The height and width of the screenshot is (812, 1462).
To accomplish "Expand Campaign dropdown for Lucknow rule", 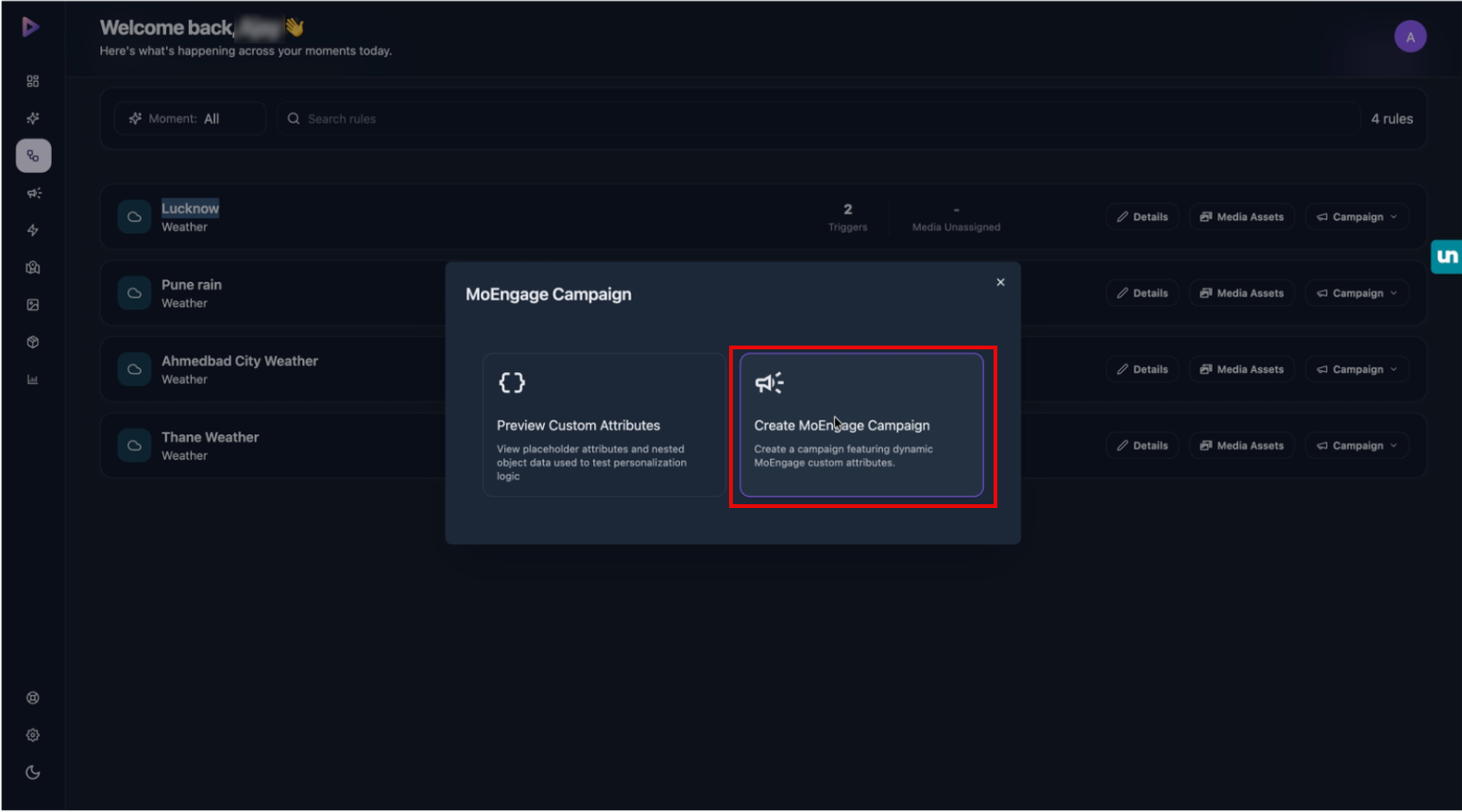I will click(x=1357, y=217).
